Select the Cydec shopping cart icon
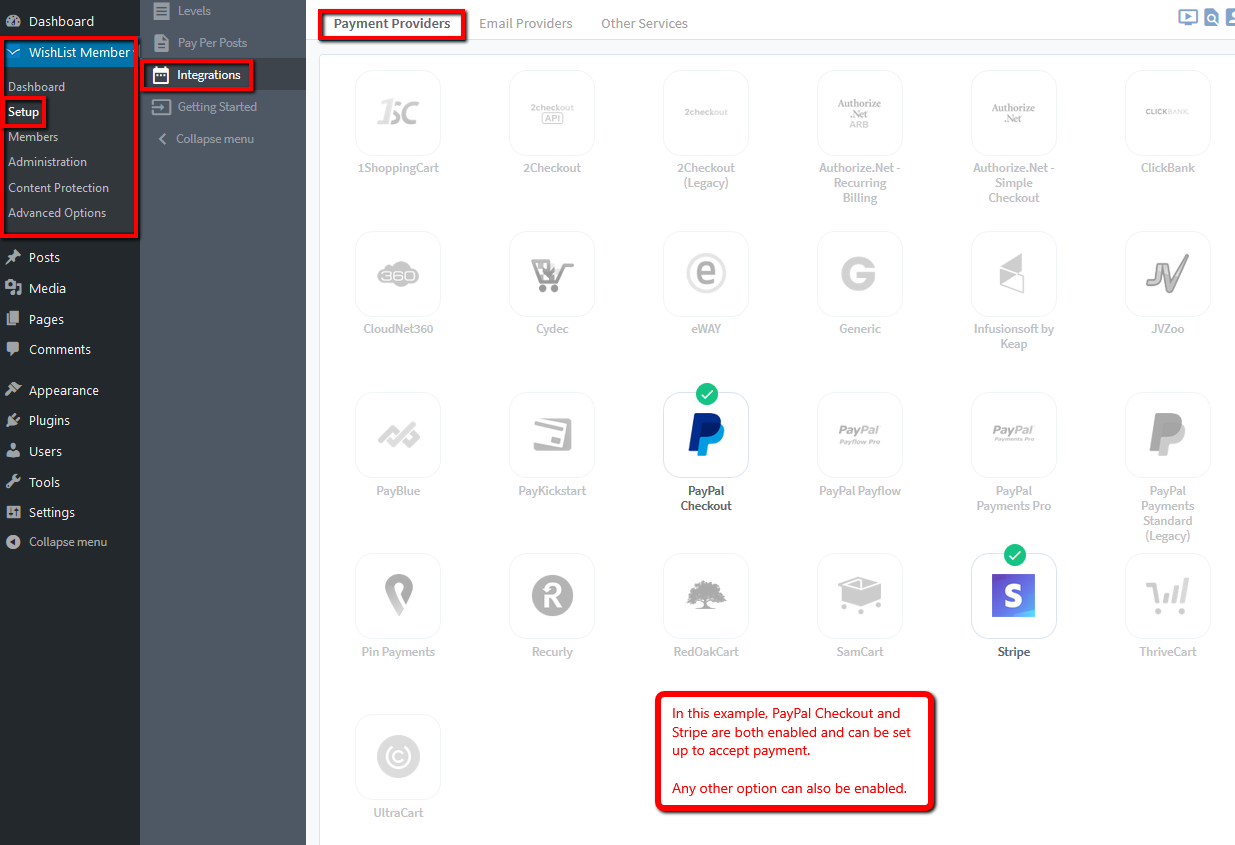This screenshot has width=1235, height=845. (552, 274)
